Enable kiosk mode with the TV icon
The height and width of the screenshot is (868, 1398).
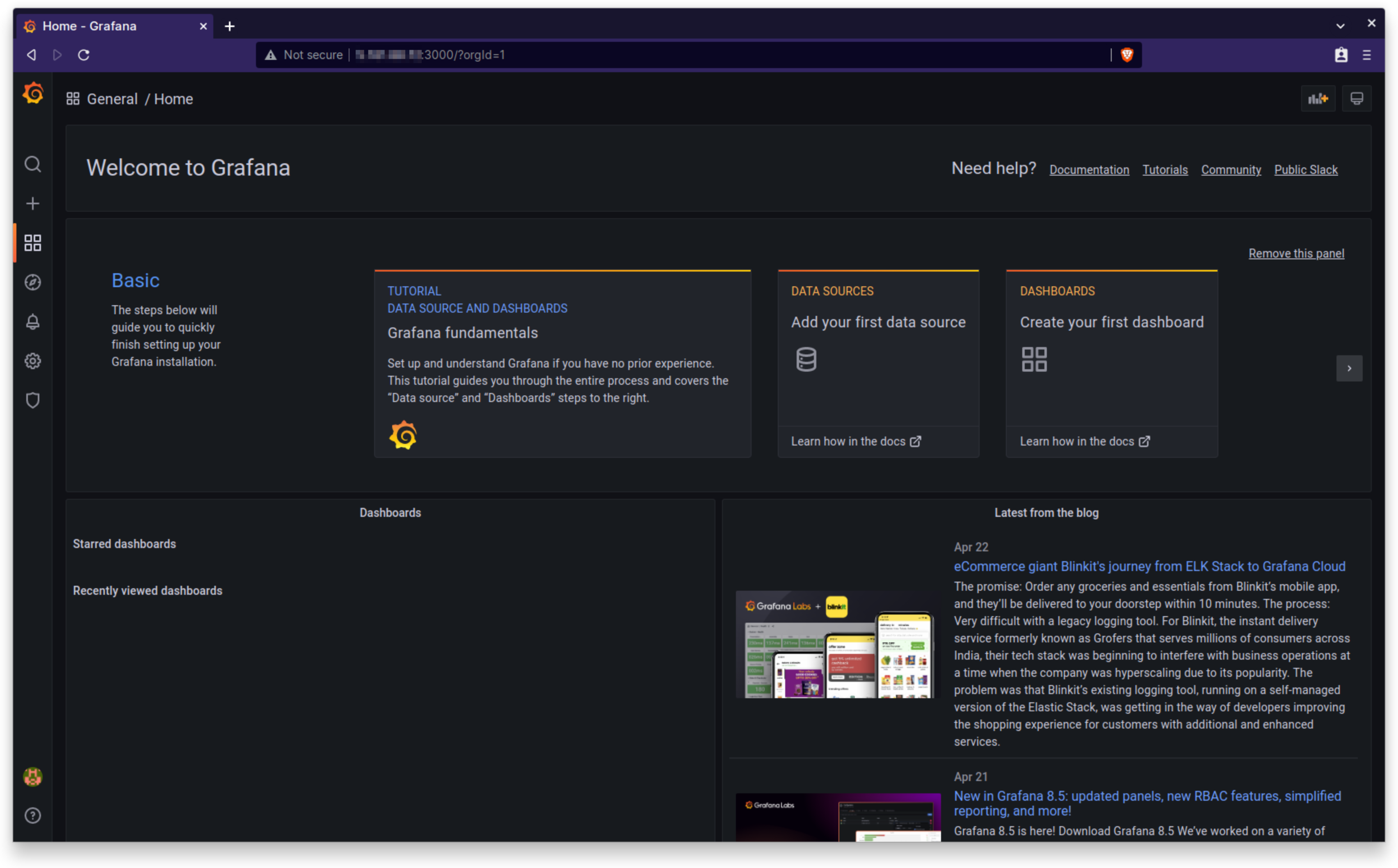coord(1357,98)
